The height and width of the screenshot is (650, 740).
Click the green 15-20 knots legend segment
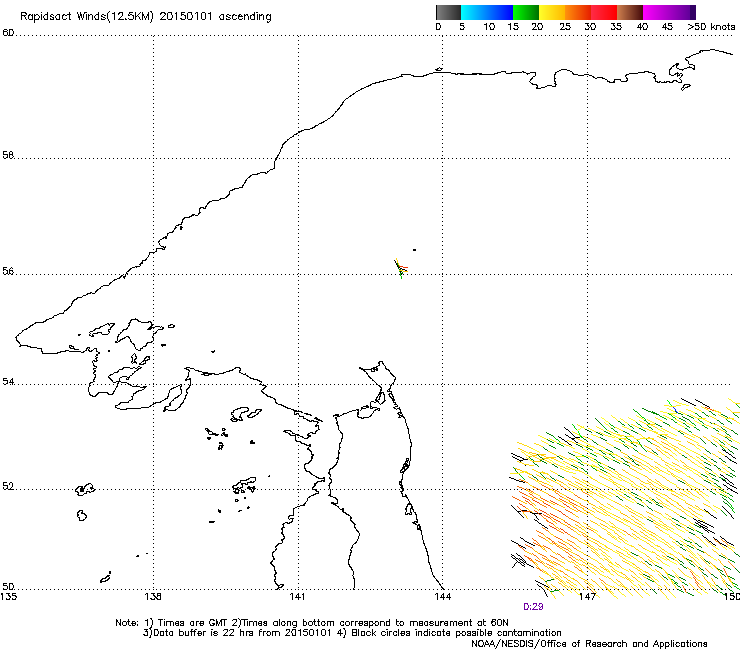pyautogui.click(x=526, y=12)
